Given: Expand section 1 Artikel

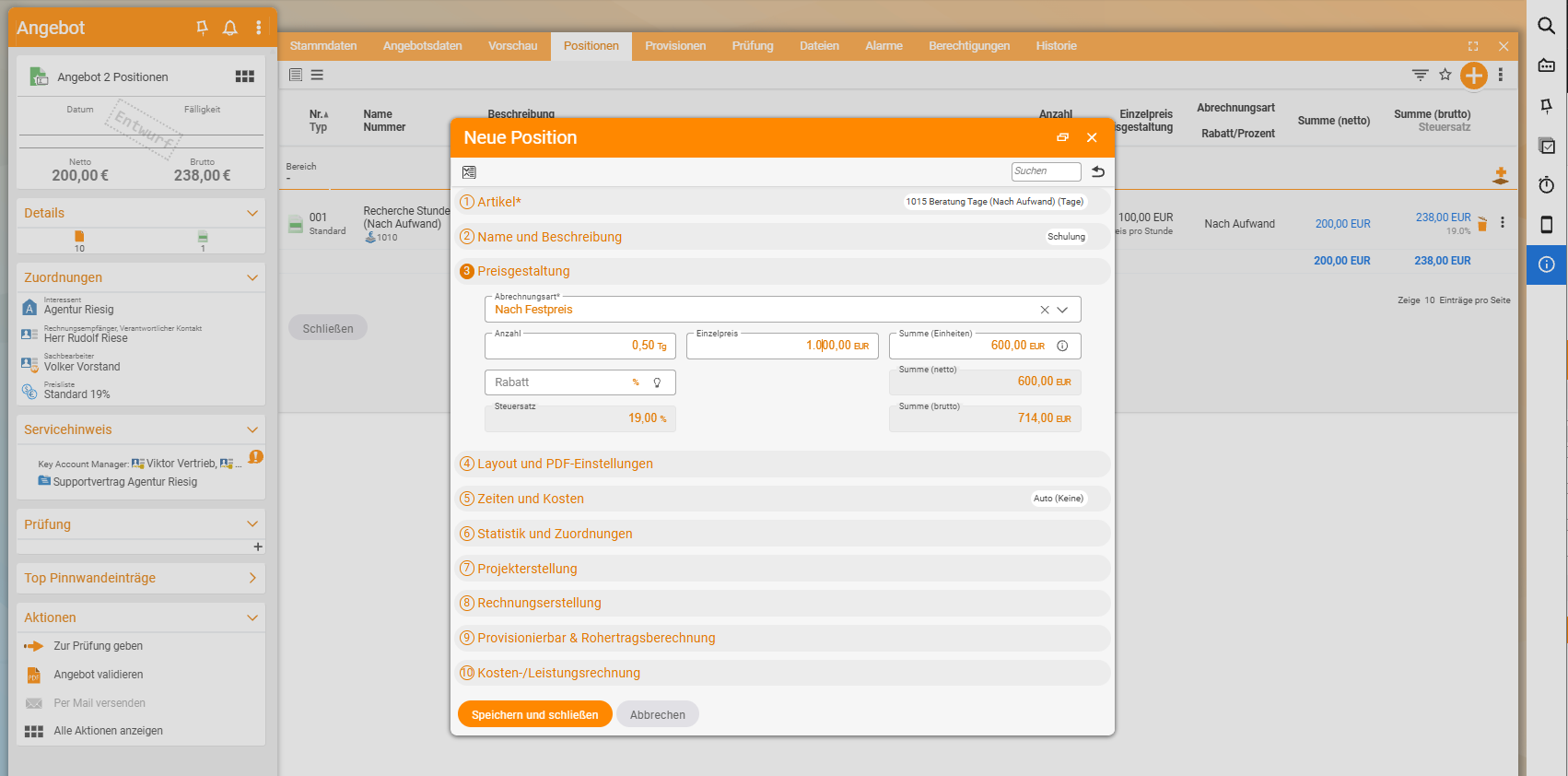Looking at the screenshot, I should [x=782, y=202].
